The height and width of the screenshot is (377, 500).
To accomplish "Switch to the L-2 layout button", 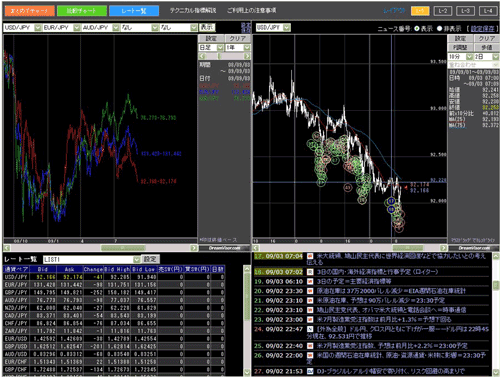I will [x=443, y=11].
